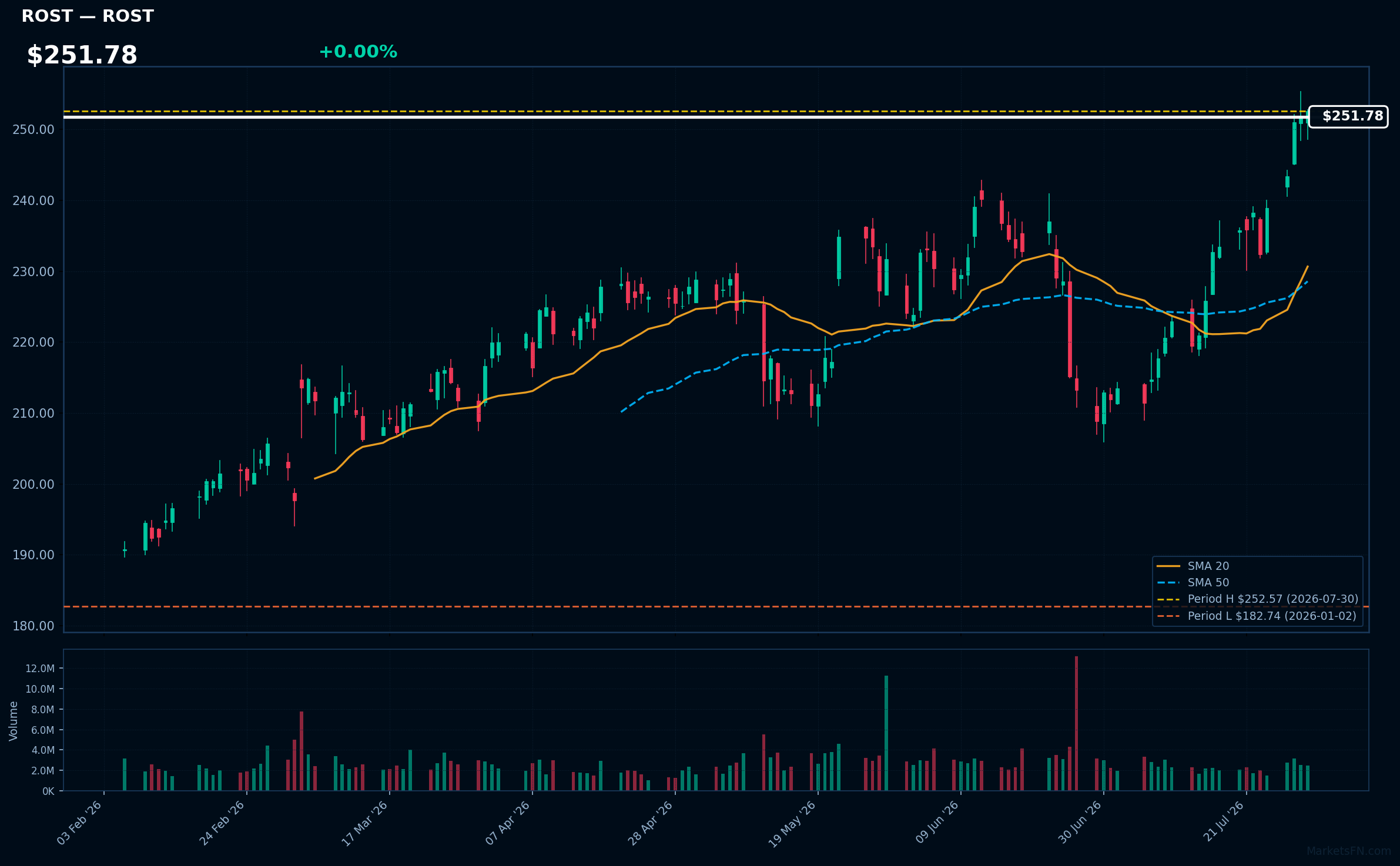Viewport: 1400px width, 866px height.
Task: Click the Volume axis label
Action: point(14,721)
